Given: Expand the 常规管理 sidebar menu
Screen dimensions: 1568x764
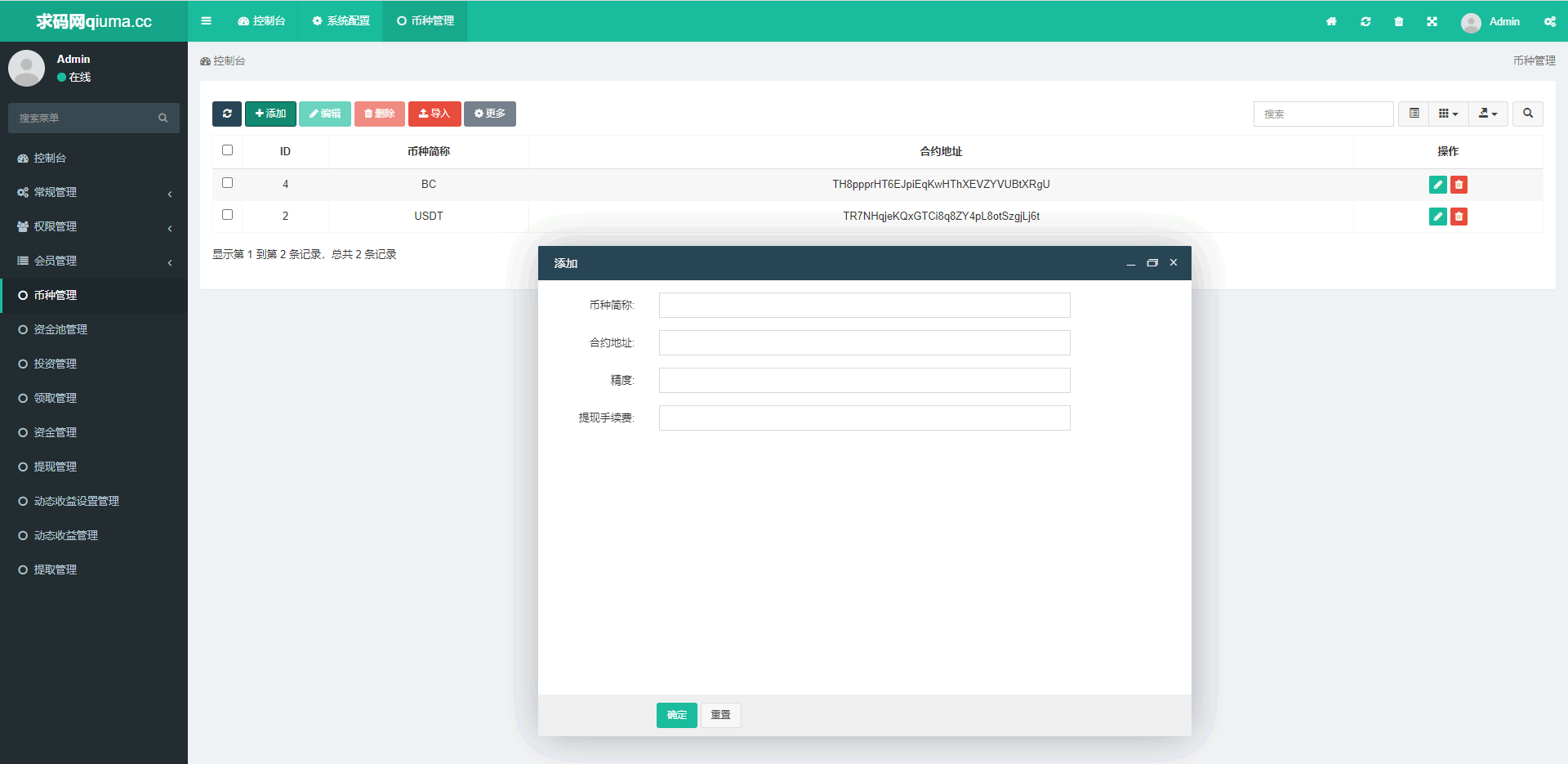Looking at the screenshot, I should pos(94,192).
